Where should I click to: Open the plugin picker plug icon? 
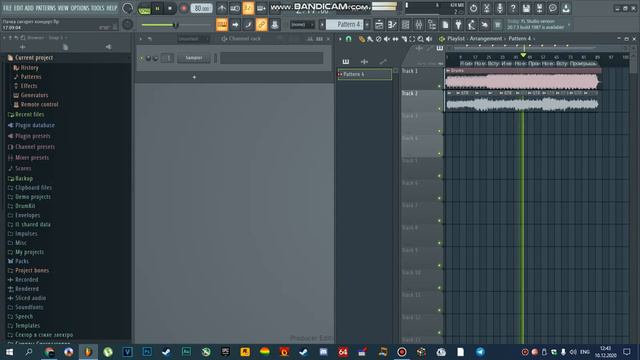[x=458, y=25]
